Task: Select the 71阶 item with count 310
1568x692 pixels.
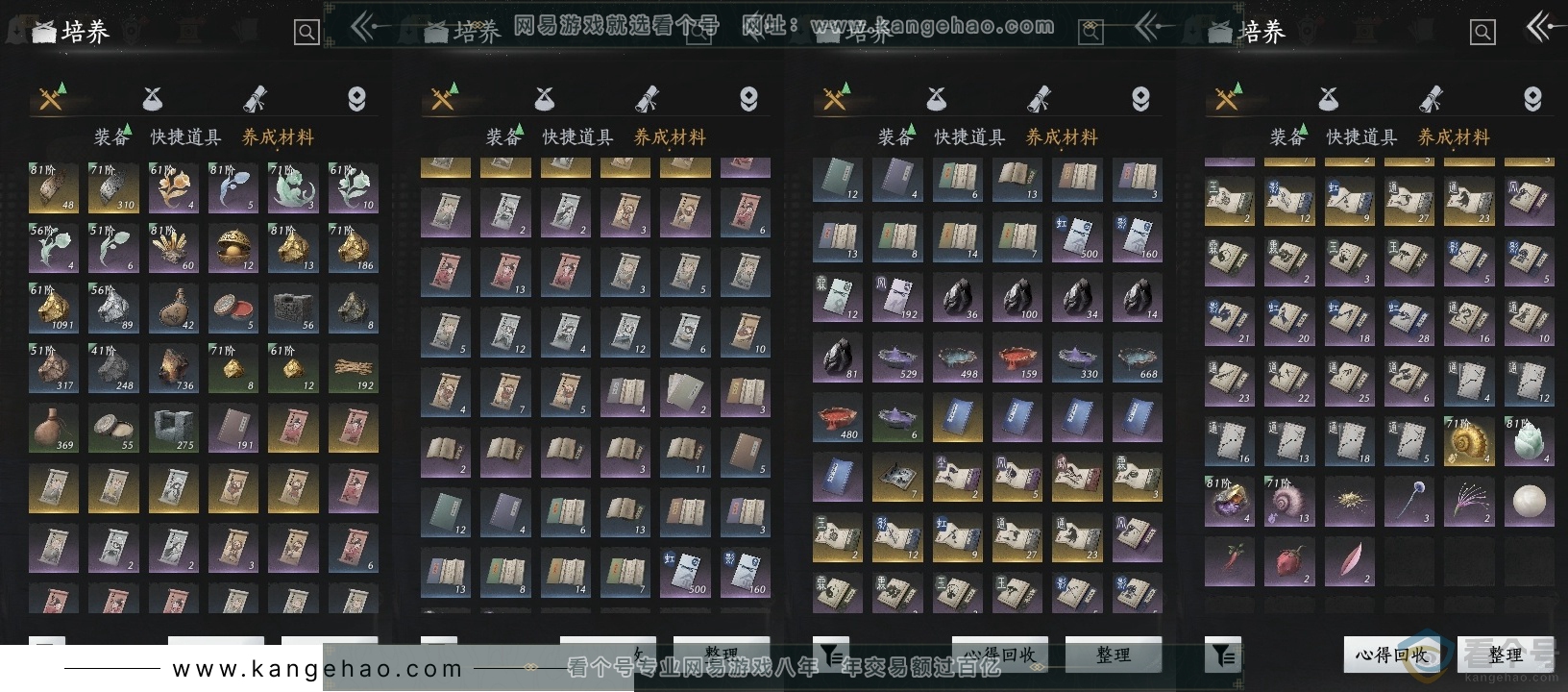Action: tap(113, 187)
